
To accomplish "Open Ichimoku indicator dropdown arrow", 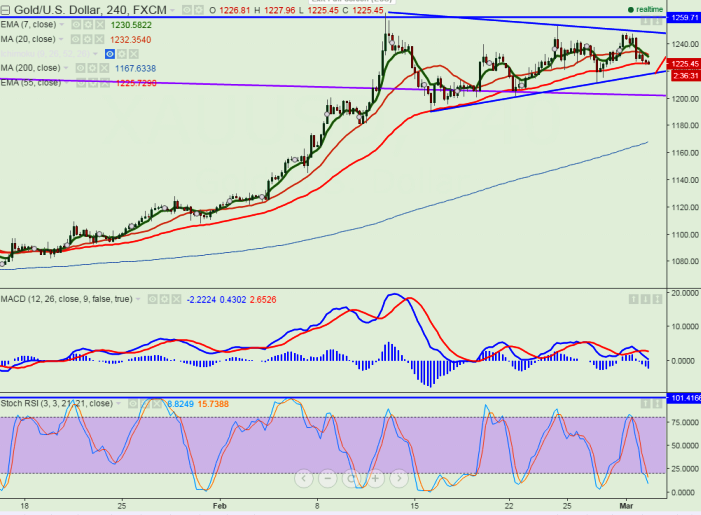I will point(95,54).
